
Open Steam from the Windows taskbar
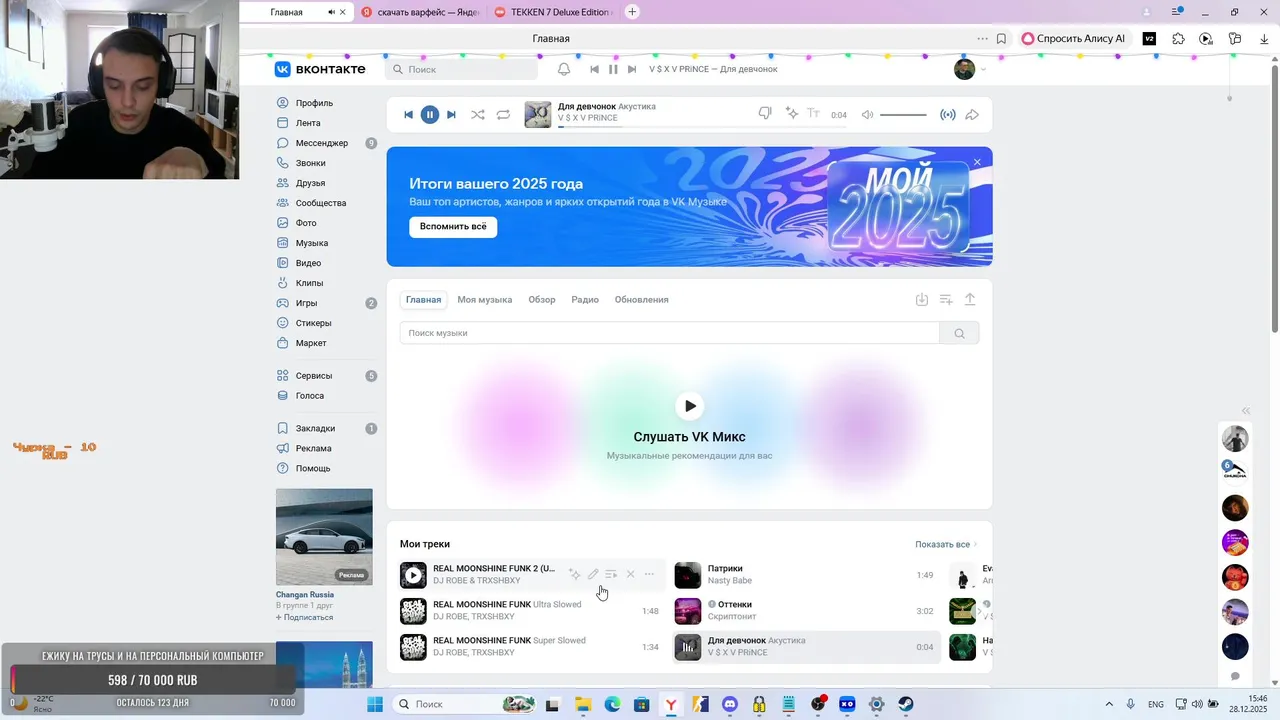905,704
